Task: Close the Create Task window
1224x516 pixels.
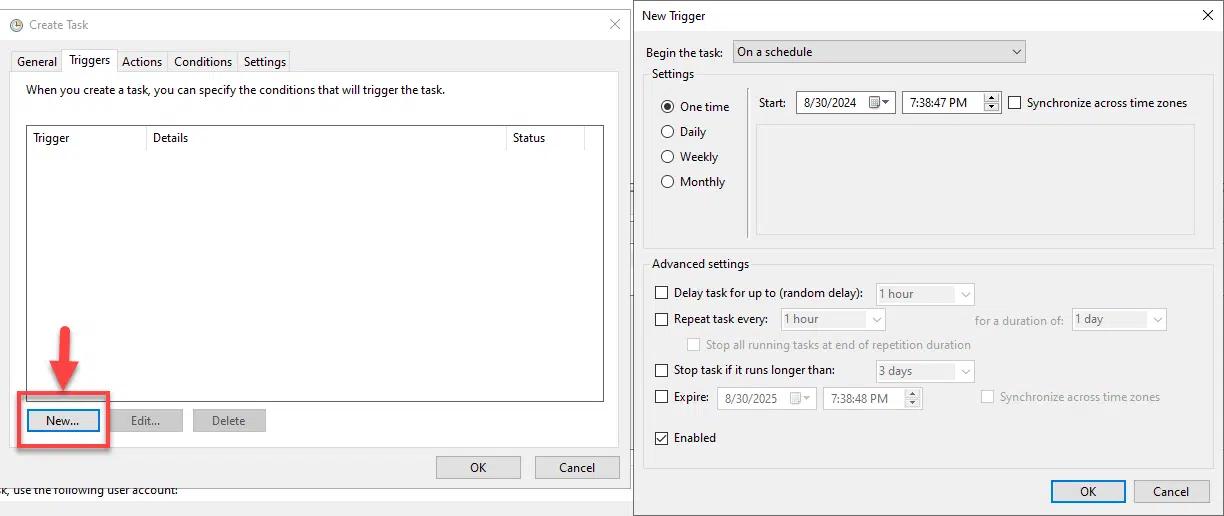Action: coord(615,25)
